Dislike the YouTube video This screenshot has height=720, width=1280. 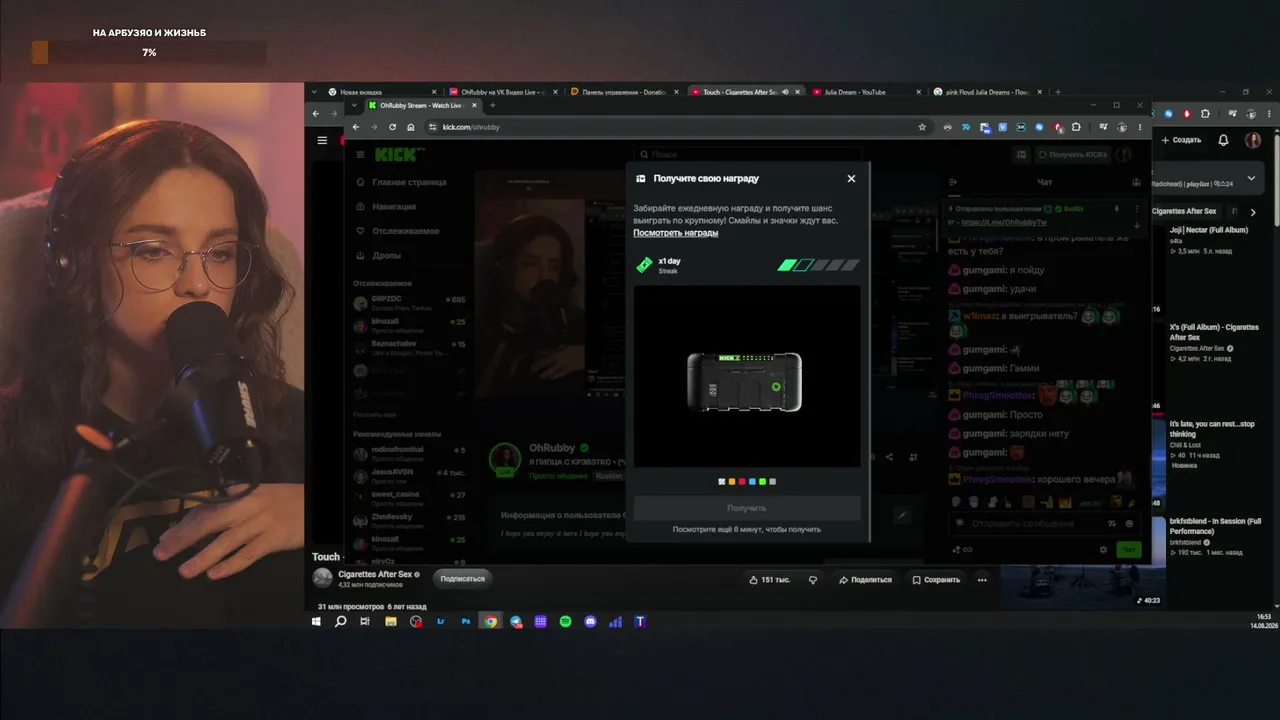[813, 579]
